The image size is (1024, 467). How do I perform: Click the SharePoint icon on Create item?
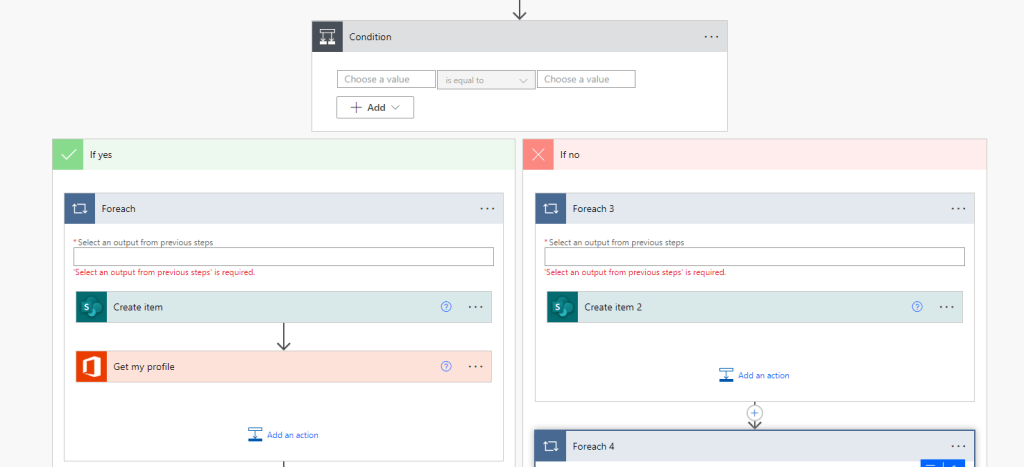tap(91, 307)
